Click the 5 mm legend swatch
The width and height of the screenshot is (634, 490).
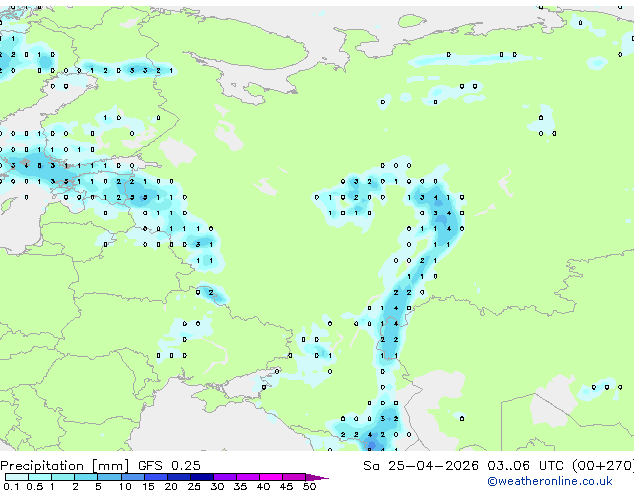pyautogui.click(x=109, y=477)
